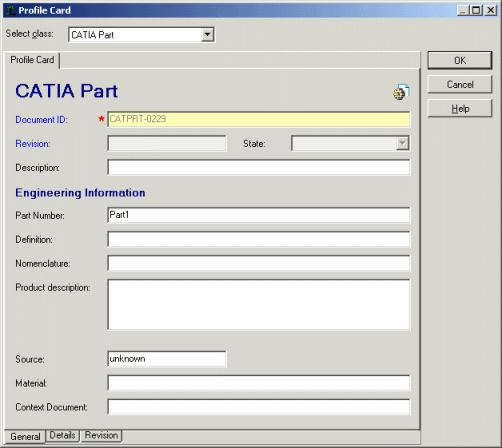Switch to the Revision tab
The height and width of the screenshot is (448, 502).
click(x=101, y=435)
